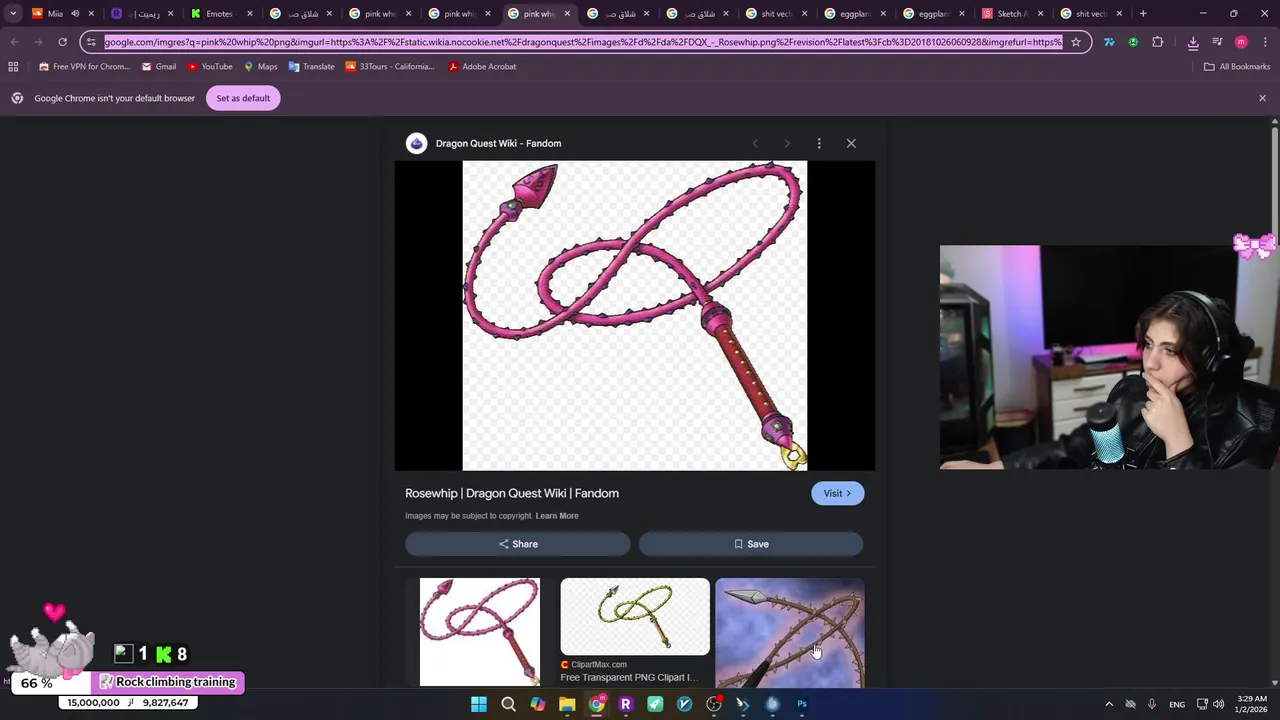1280x720 pixels.
Task: Open the Chrome profile avatar
Action: click(1241, 42)
